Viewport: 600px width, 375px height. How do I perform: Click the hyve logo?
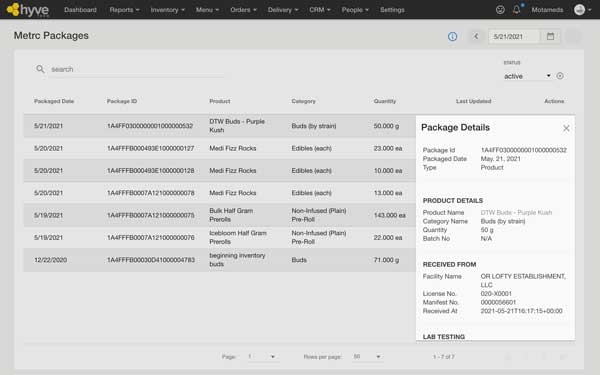[28, 10]
